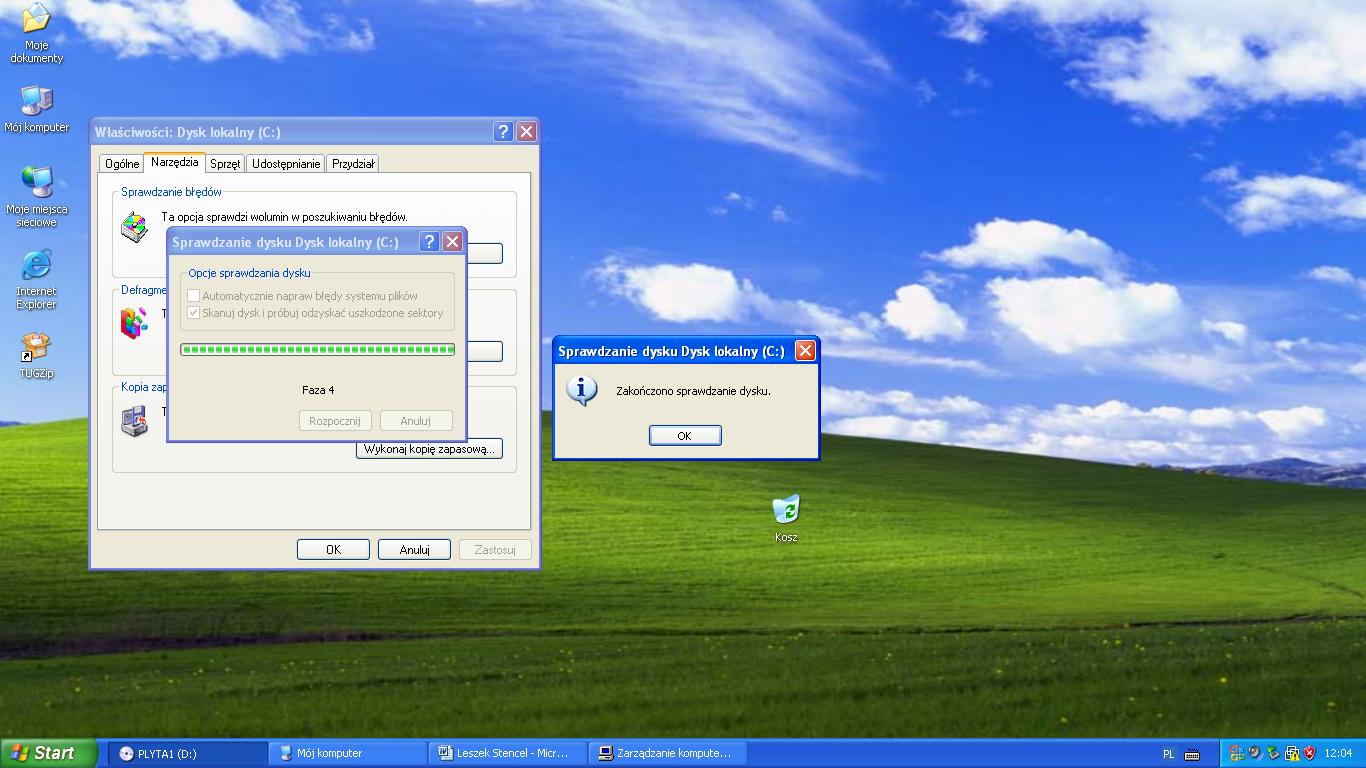Image resolution: width=1366 pixels, height=768 pixels.
Task: Switch to the Sprzęt tab
Action: click(225, 164)
